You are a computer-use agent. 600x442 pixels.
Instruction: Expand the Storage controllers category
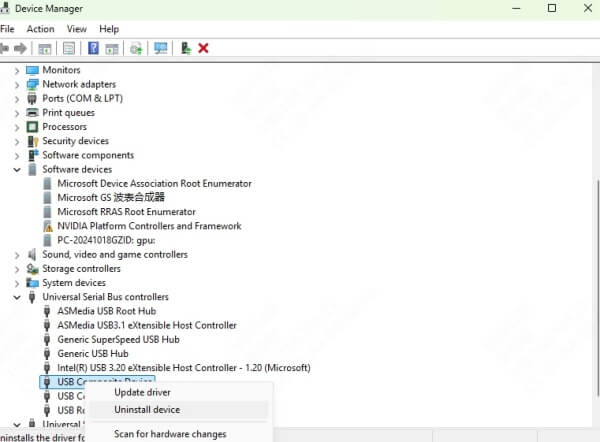point(17,269)
